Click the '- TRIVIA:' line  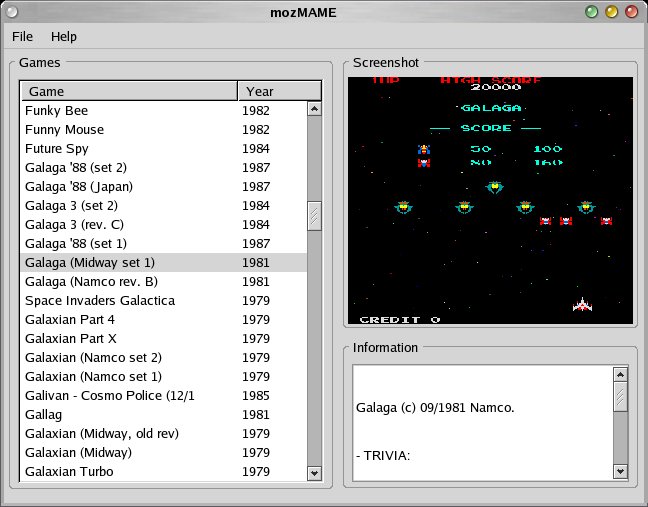click(383, 455)
